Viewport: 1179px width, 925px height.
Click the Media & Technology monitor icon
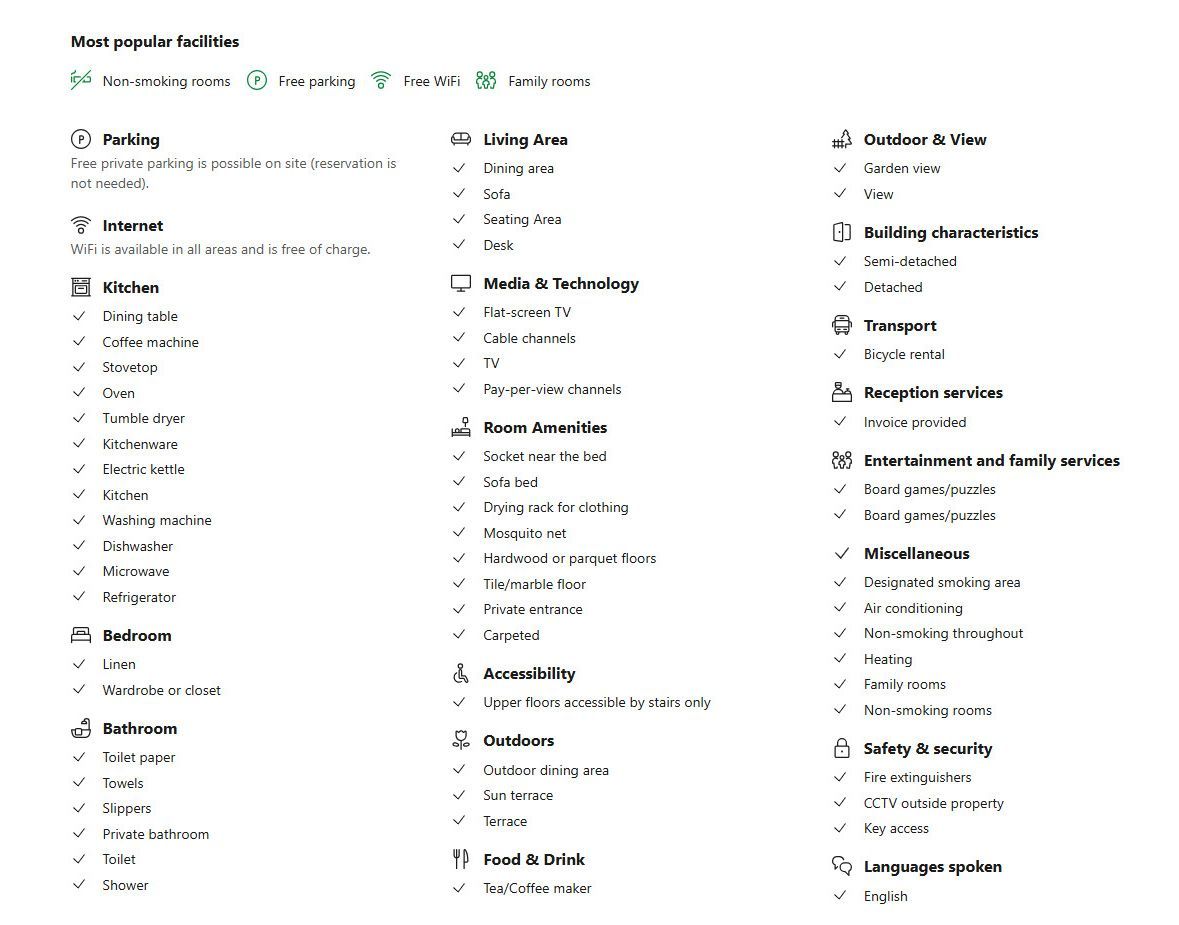461,283
